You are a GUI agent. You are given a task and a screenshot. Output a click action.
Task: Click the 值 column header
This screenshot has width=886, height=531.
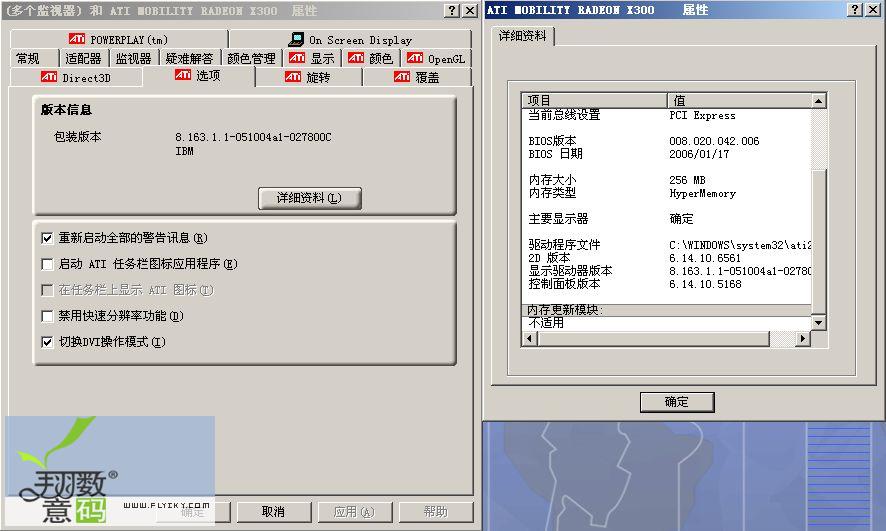(739, 101)
